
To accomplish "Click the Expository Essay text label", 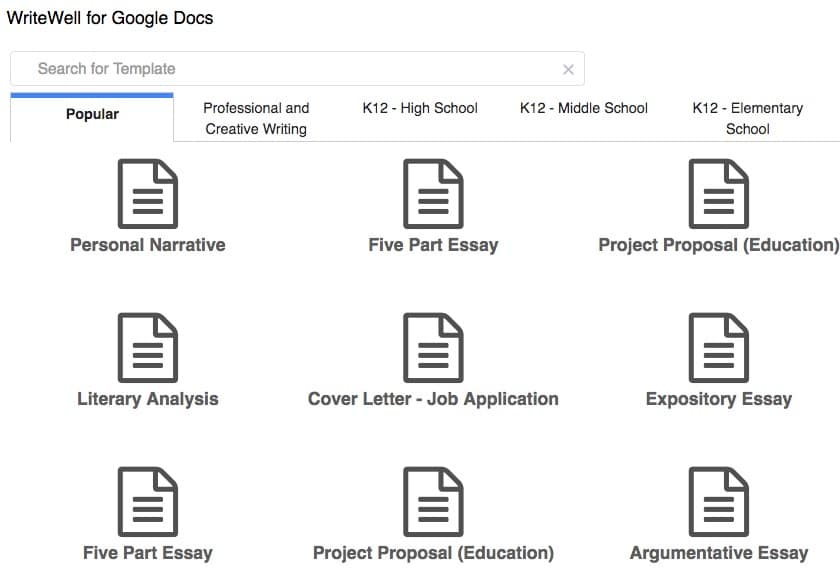I will pos(716,398).
